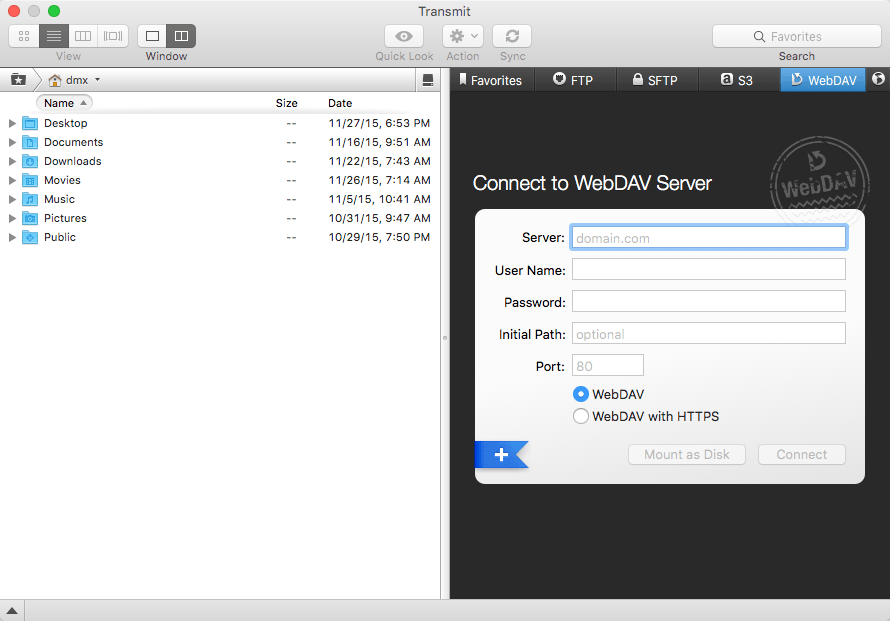Click the Mount as Disk button
This screenshot has width=890, height=621.
(687, 455)
